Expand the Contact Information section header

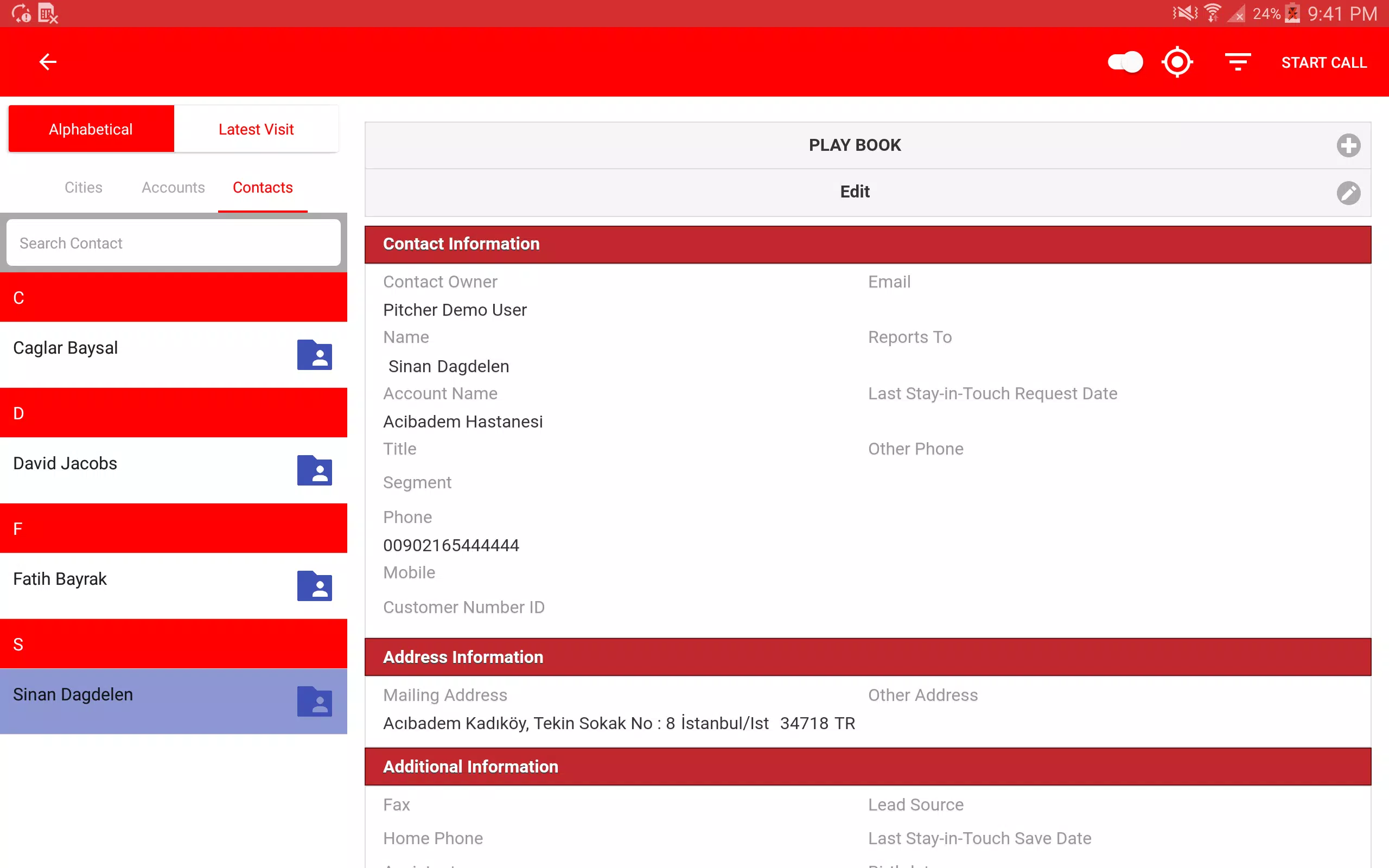click(868, 244)
